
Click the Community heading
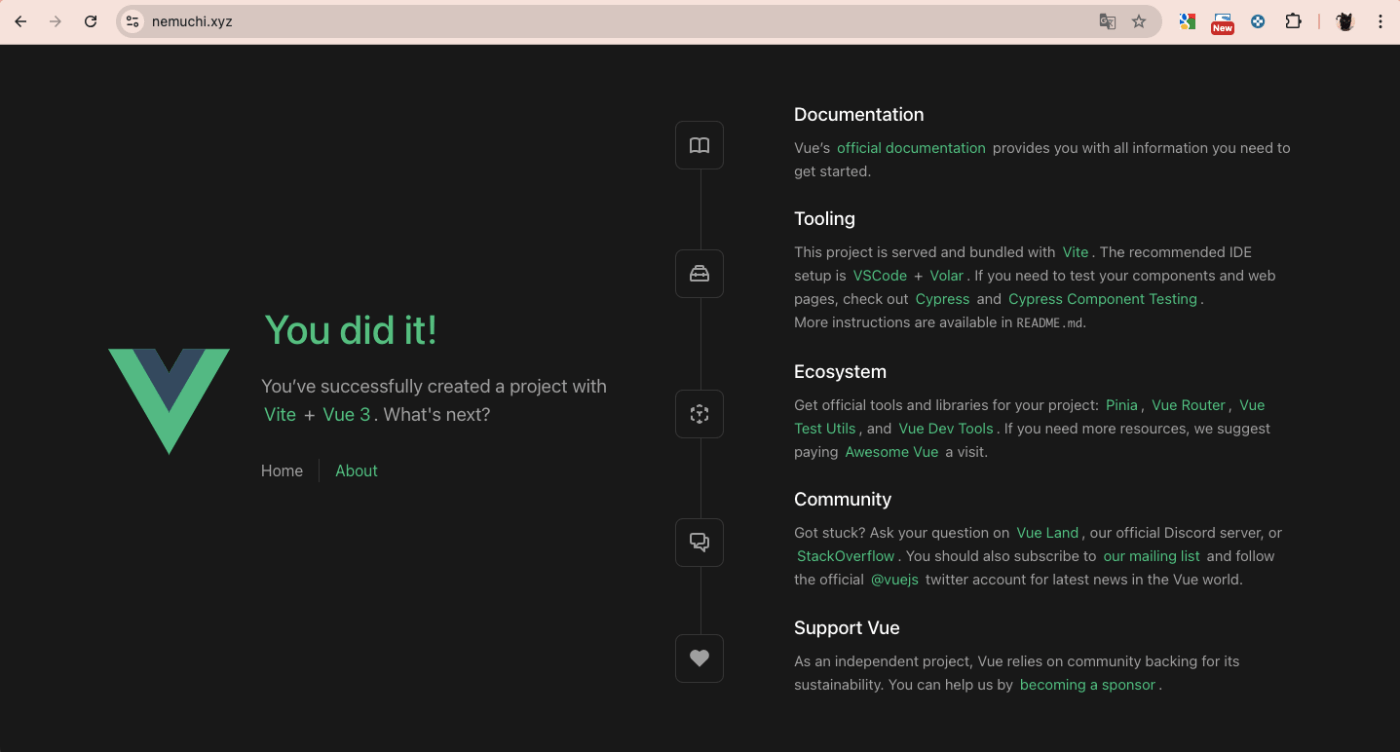coord(843,500)
